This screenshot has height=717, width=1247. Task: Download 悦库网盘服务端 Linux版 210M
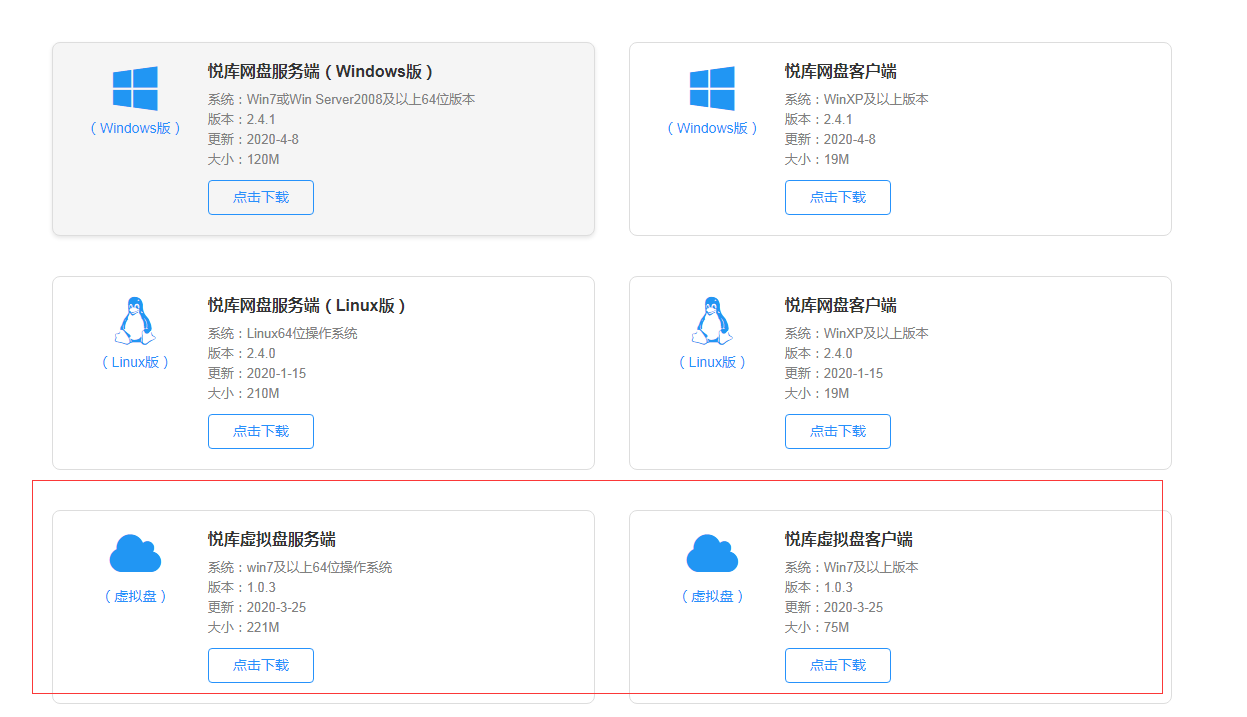point(261,431)
